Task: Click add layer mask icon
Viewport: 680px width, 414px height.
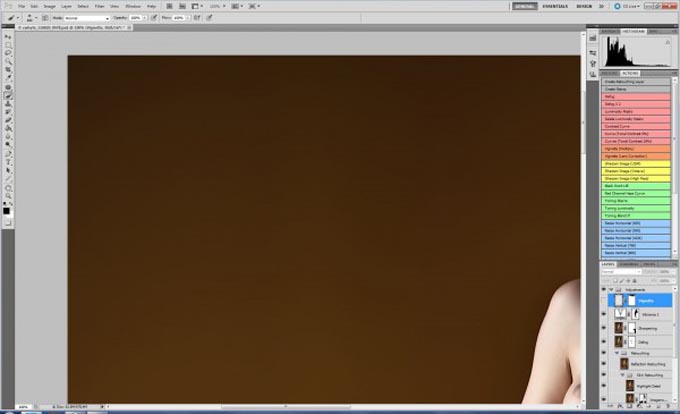Action: click(x=629, y=407)
